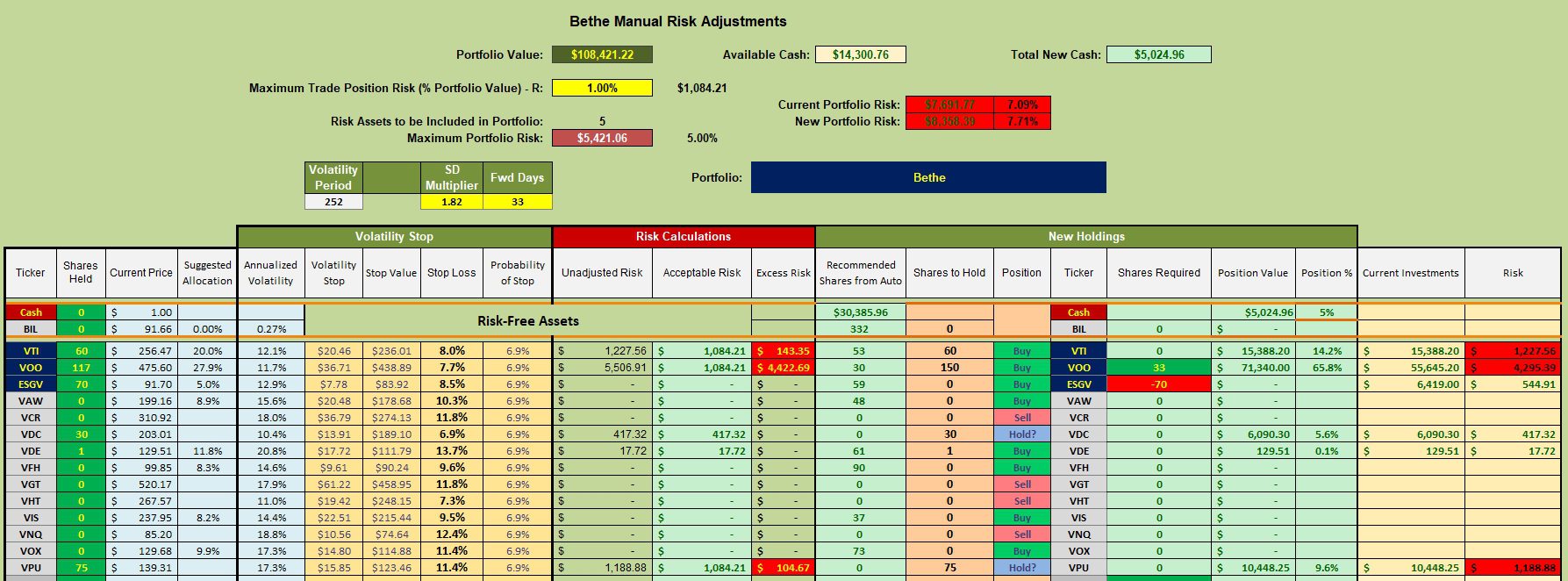Click the Bethe portfolio name box
This screenshot has width=1568, height=581.
pyautogui.click(x=928, y=177)
